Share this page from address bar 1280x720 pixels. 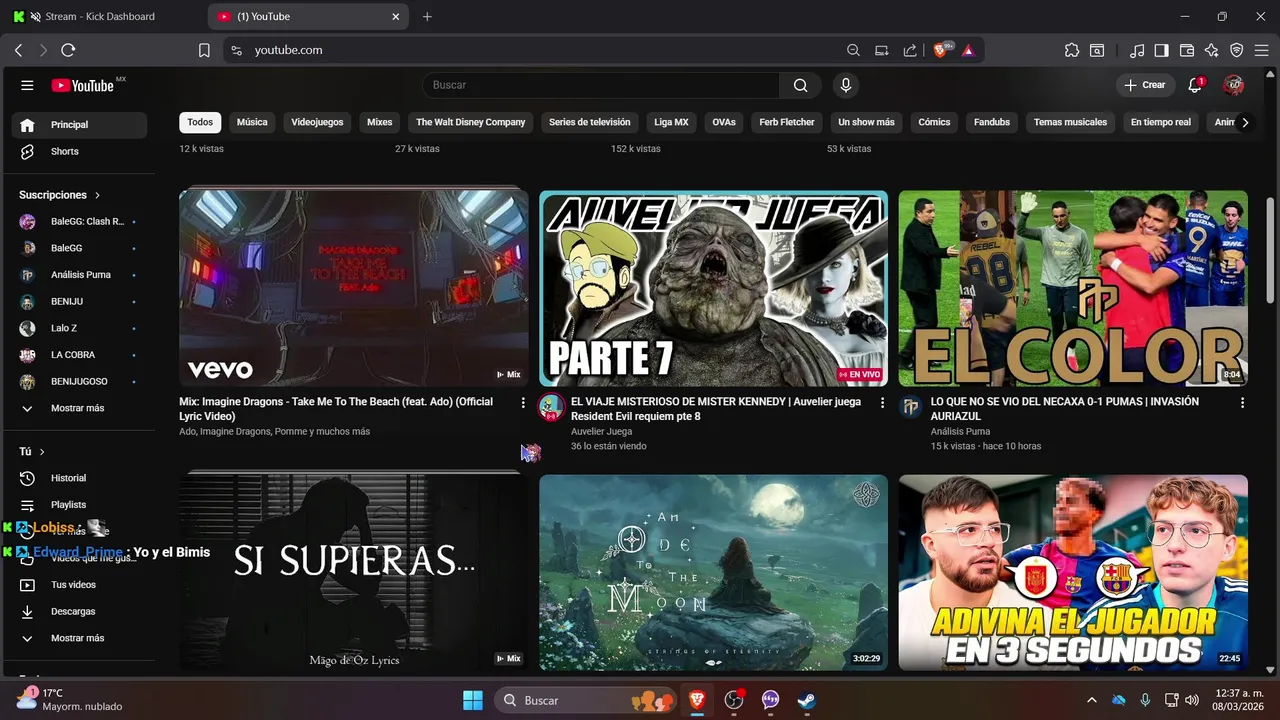(x=910, y=50)
